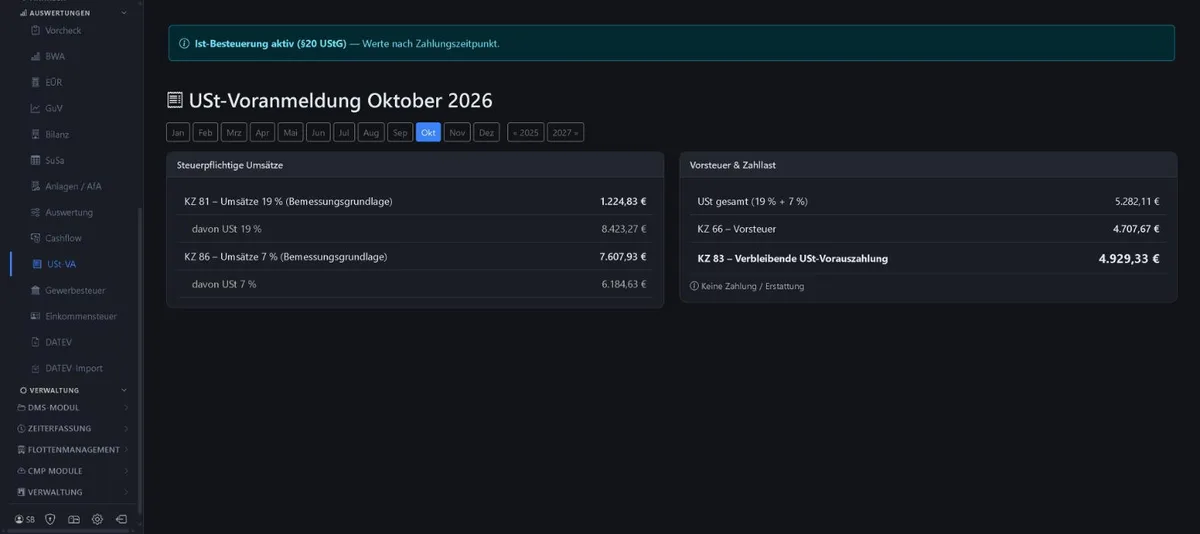1200x534 pixels.
Task: Open the Sep month tab
Action: [x=400, y=132]
